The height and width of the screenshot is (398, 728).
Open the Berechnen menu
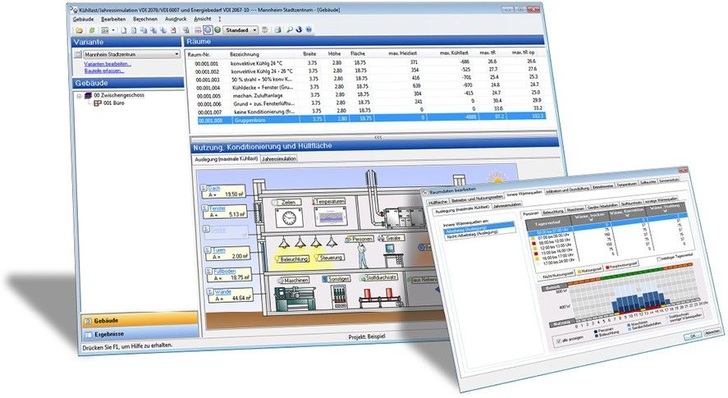tap(145, 19)
